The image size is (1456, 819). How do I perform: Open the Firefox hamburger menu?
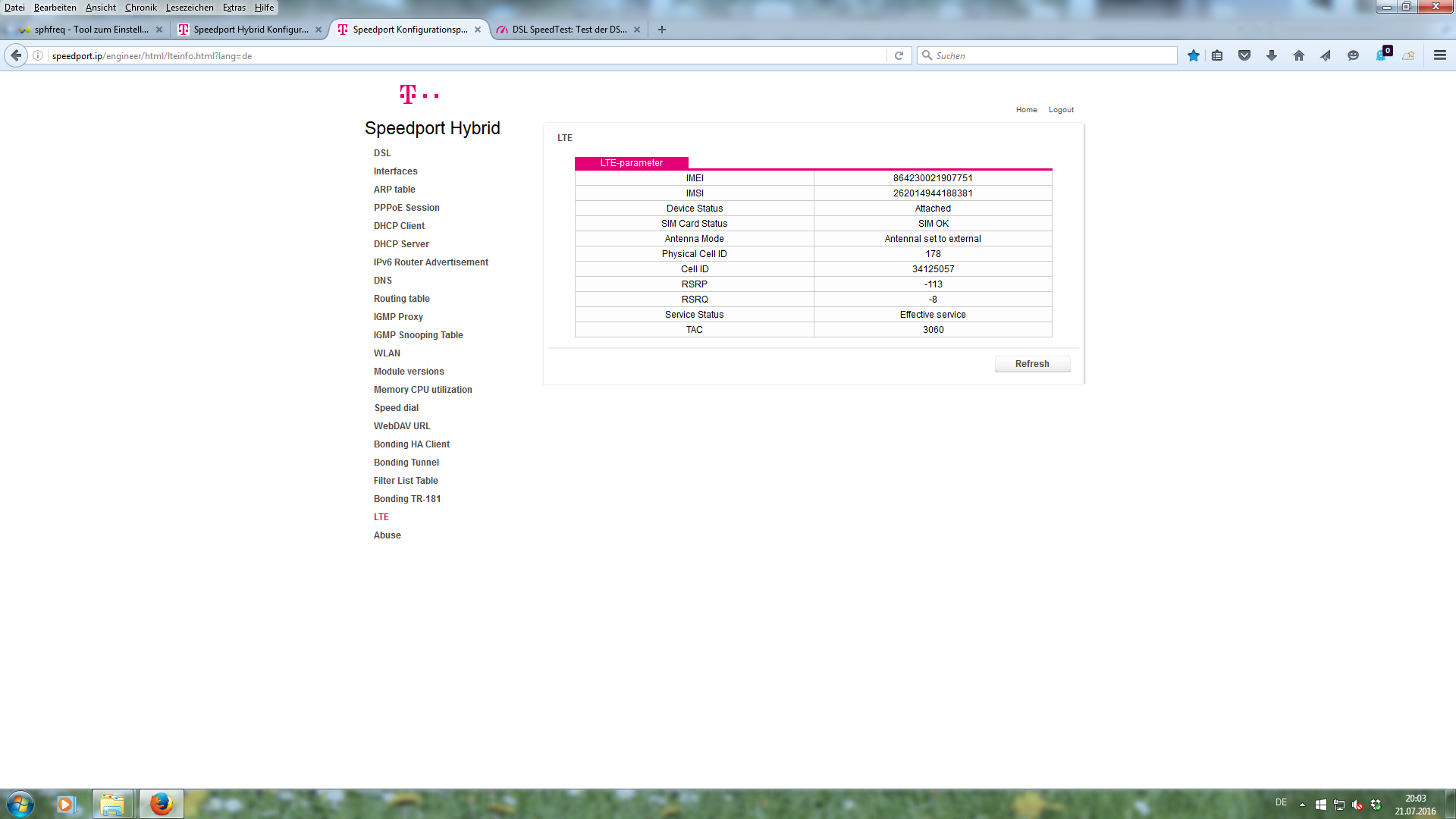pyautogui.click(x=1440, y=55)
